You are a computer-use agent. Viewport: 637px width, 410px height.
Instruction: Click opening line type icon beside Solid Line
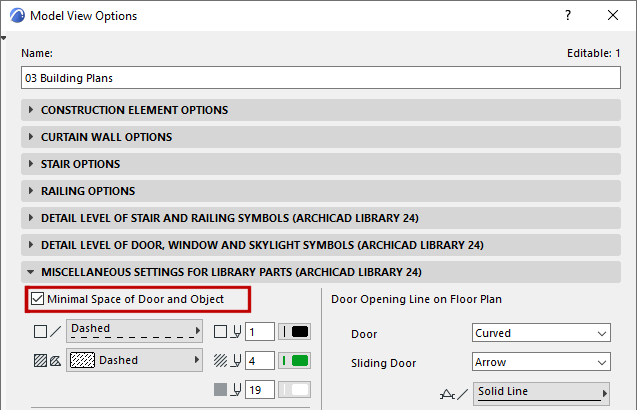(454, 394)
